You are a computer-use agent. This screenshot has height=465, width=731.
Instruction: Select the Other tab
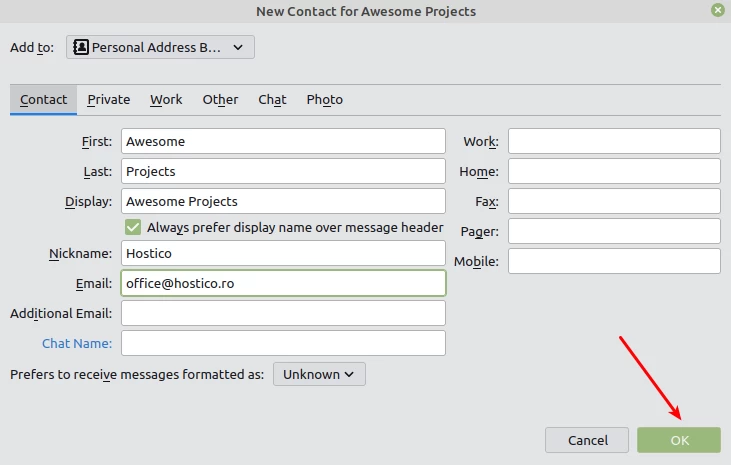(220, 99)
